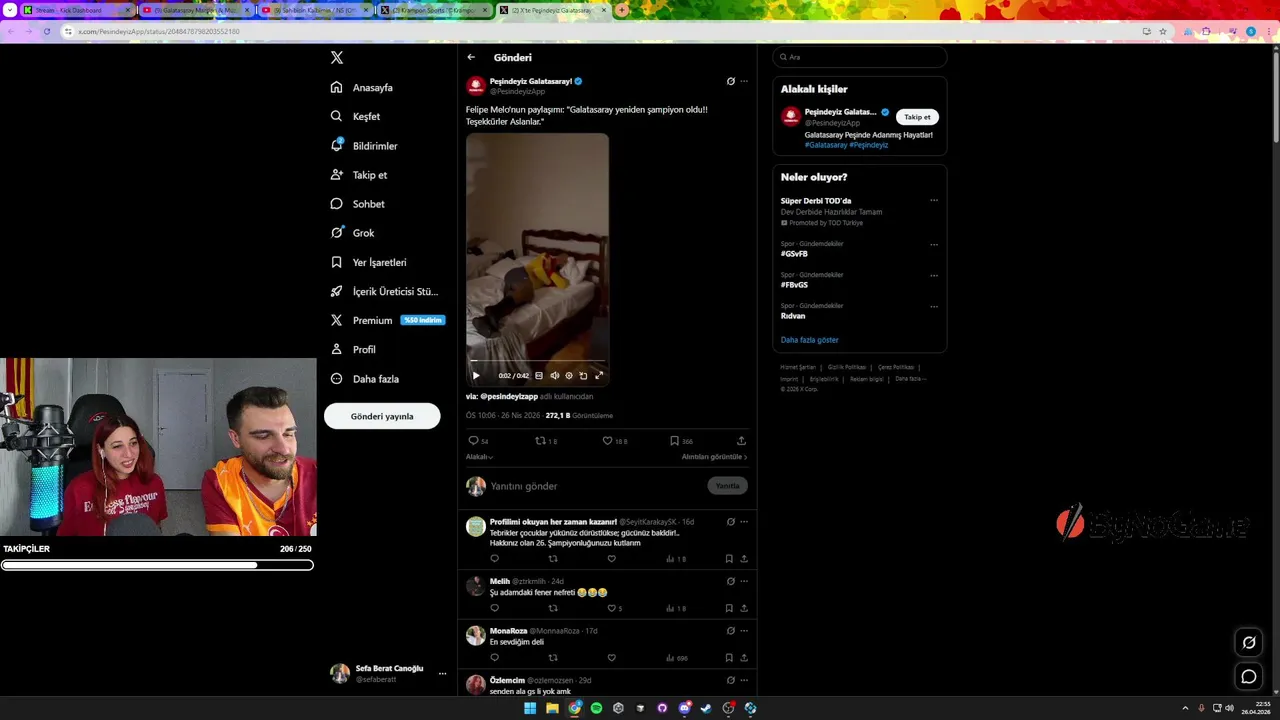Play the video in the post
The width and height of the screenshot is (1280, 720).
point(476,376)
